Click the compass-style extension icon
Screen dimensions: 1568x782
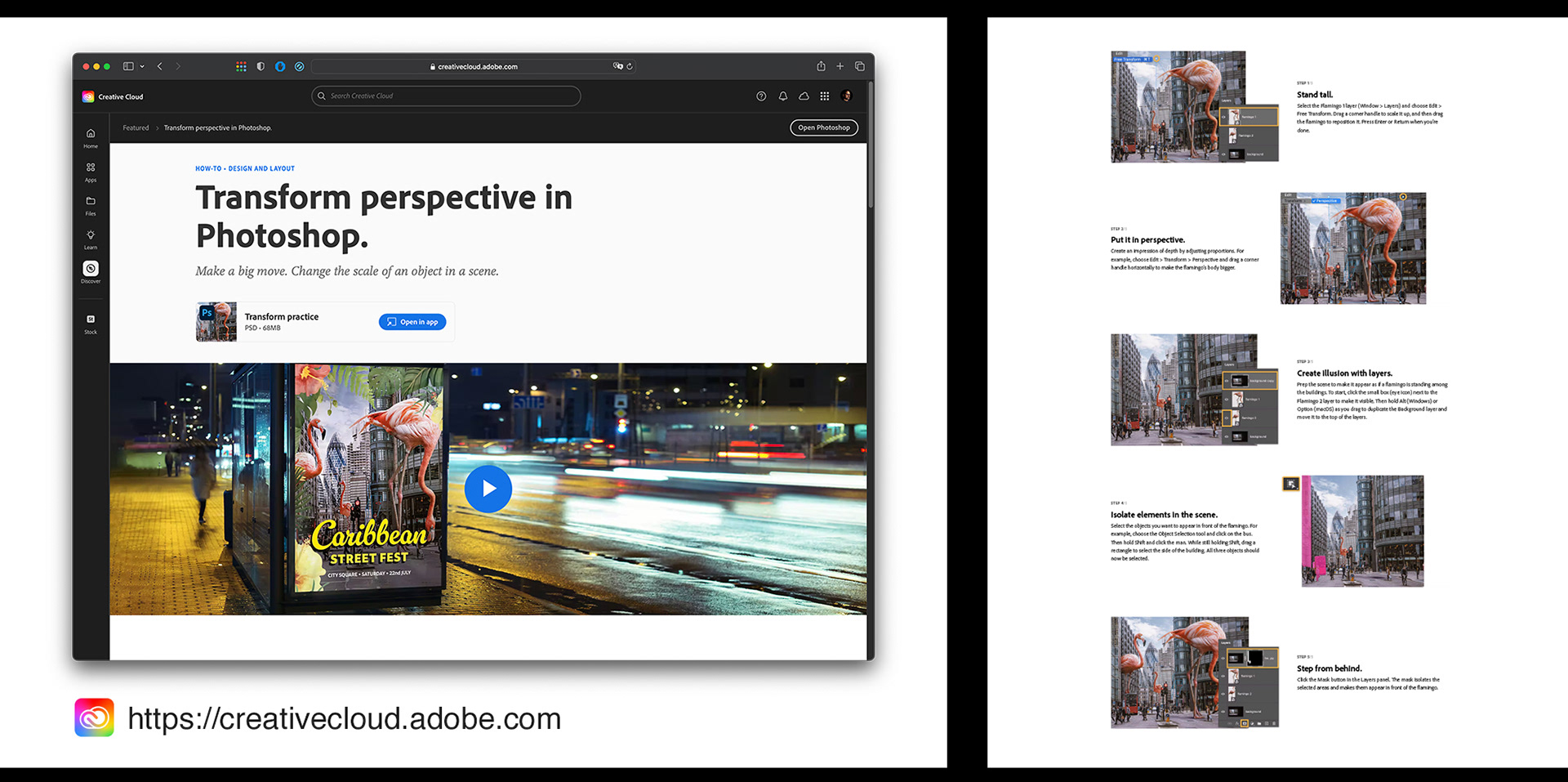click(x=300, y=66)
